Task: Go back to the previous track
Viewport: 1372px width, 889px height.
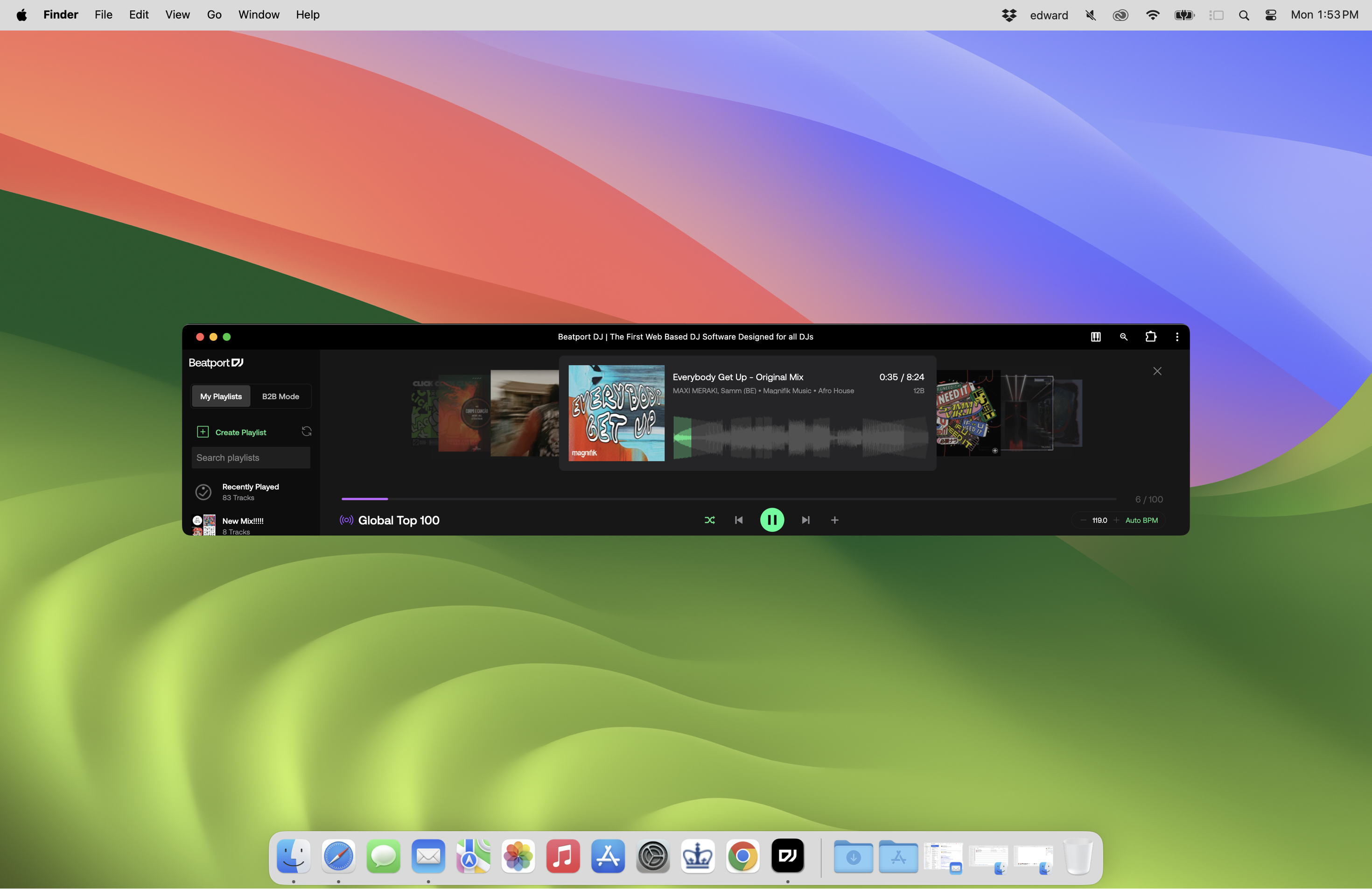Action: (738, 520)
